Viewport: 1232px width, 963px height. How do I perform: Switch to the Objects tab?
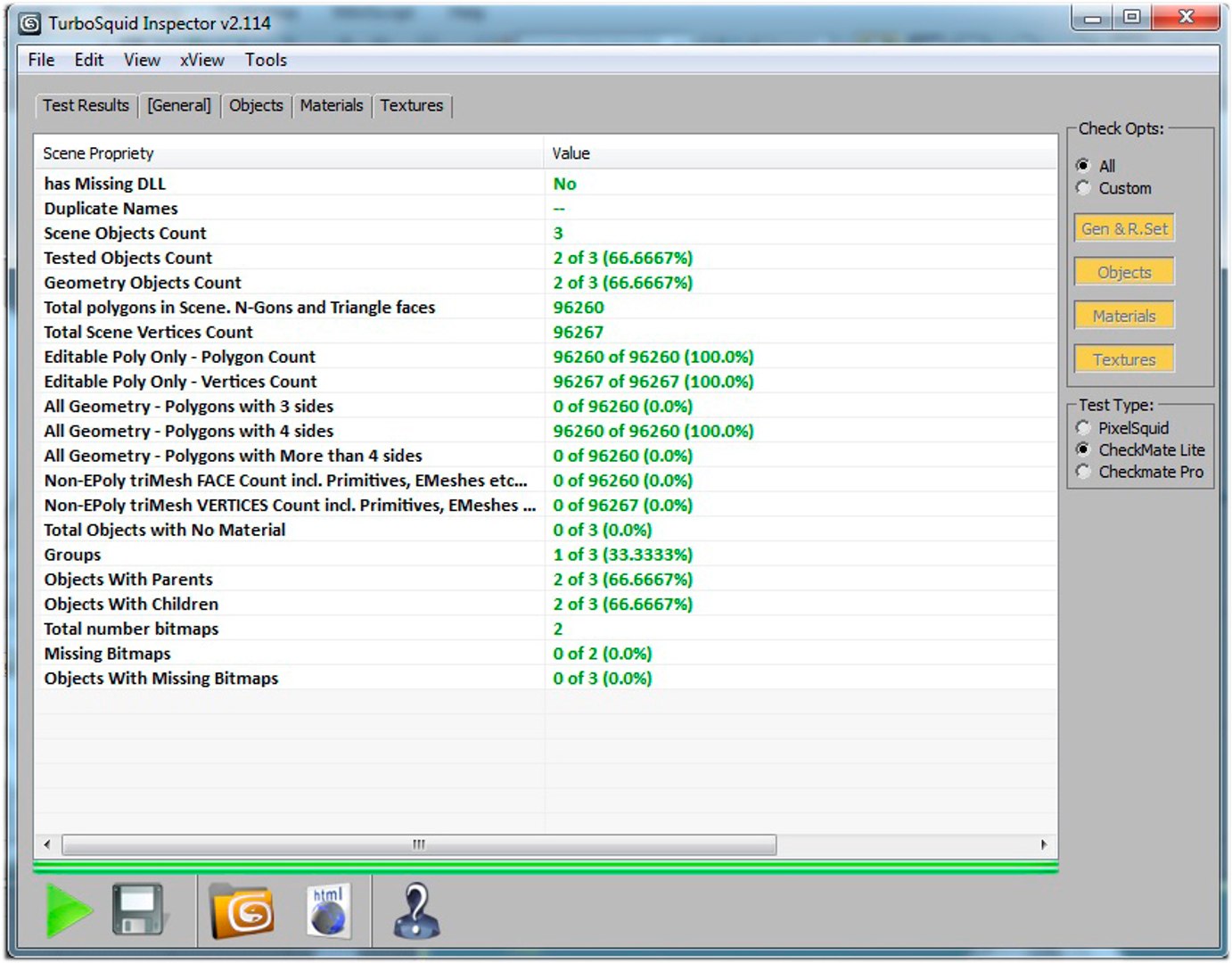click(x=256, y=105)
